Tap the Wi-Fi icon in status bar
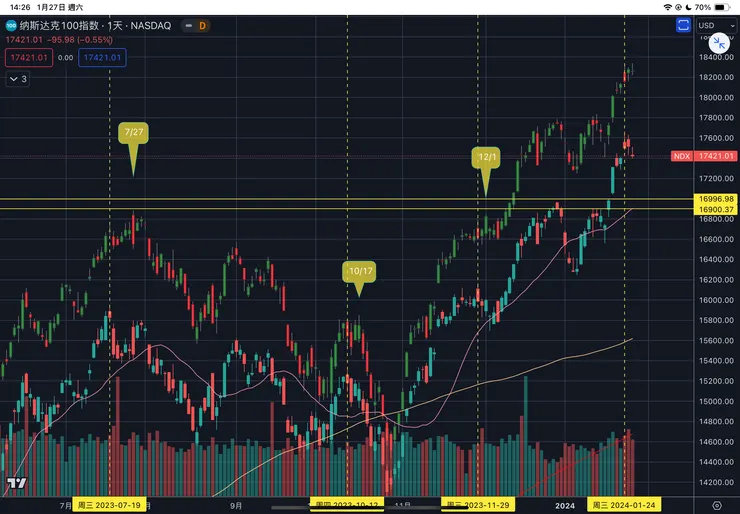 pos(667,7)
